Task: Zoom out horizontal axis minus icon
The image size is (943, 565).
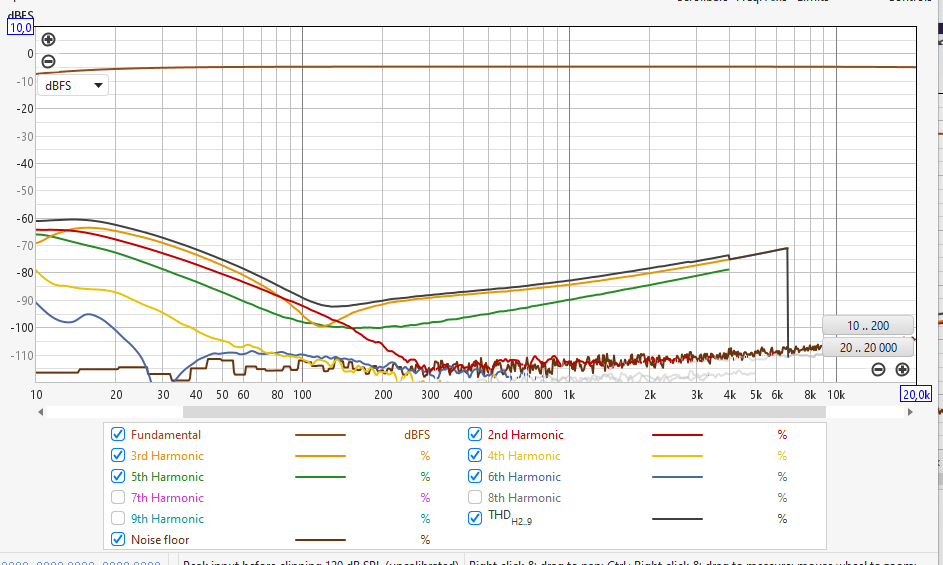Action: pyautogui.click(x=878, y=369)
